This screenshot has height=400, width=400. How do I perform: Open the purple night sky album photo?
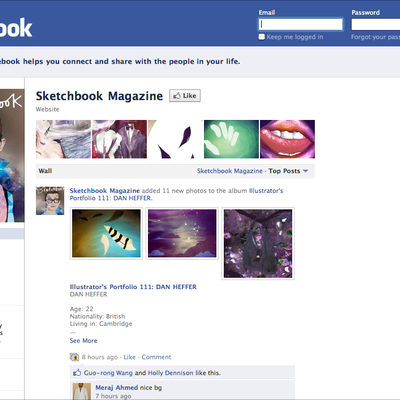[x=182, y=233]
